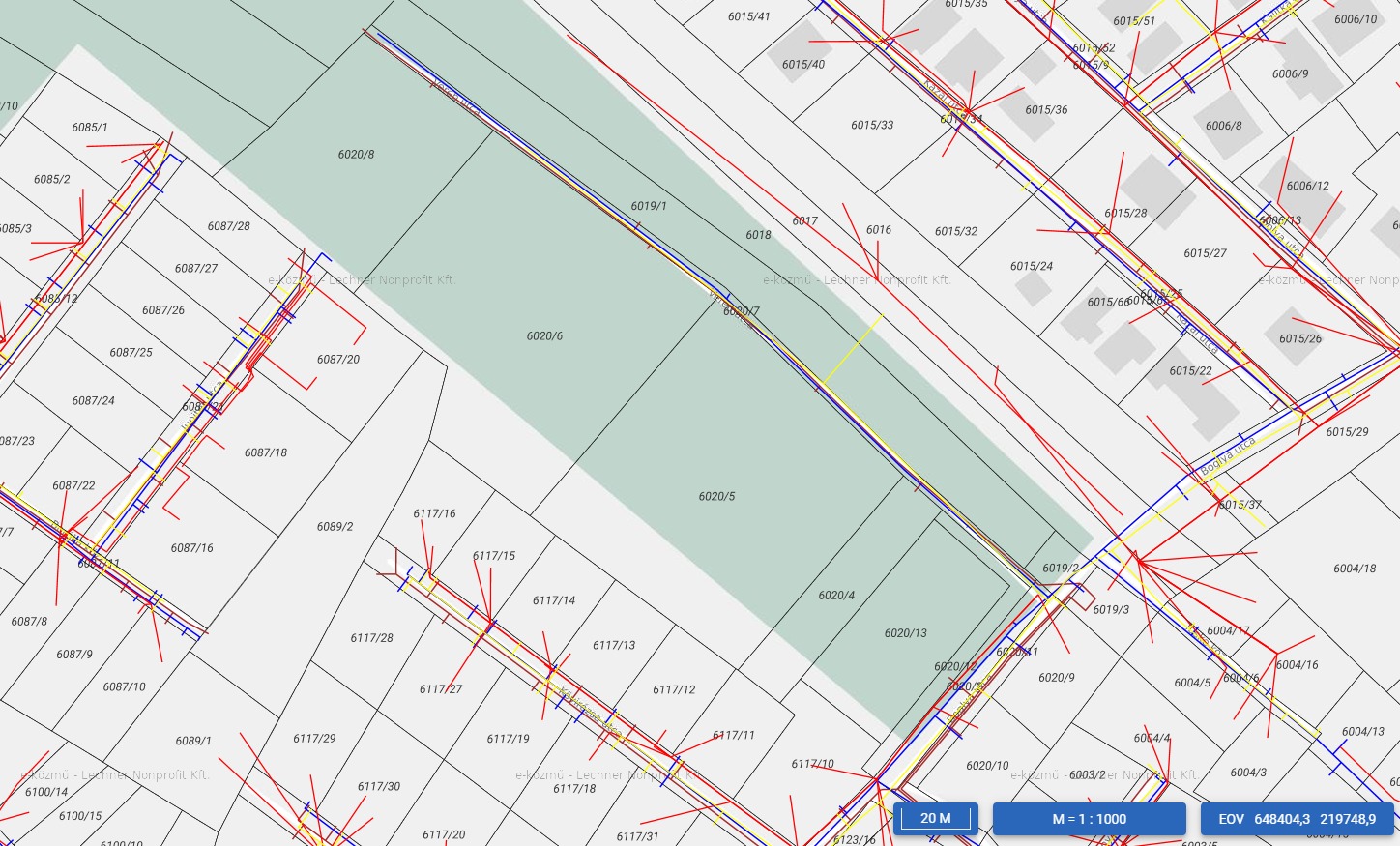1400x846 pixels.
Task: Select parcel 6117/28 on the map
Action: [371, 638]
